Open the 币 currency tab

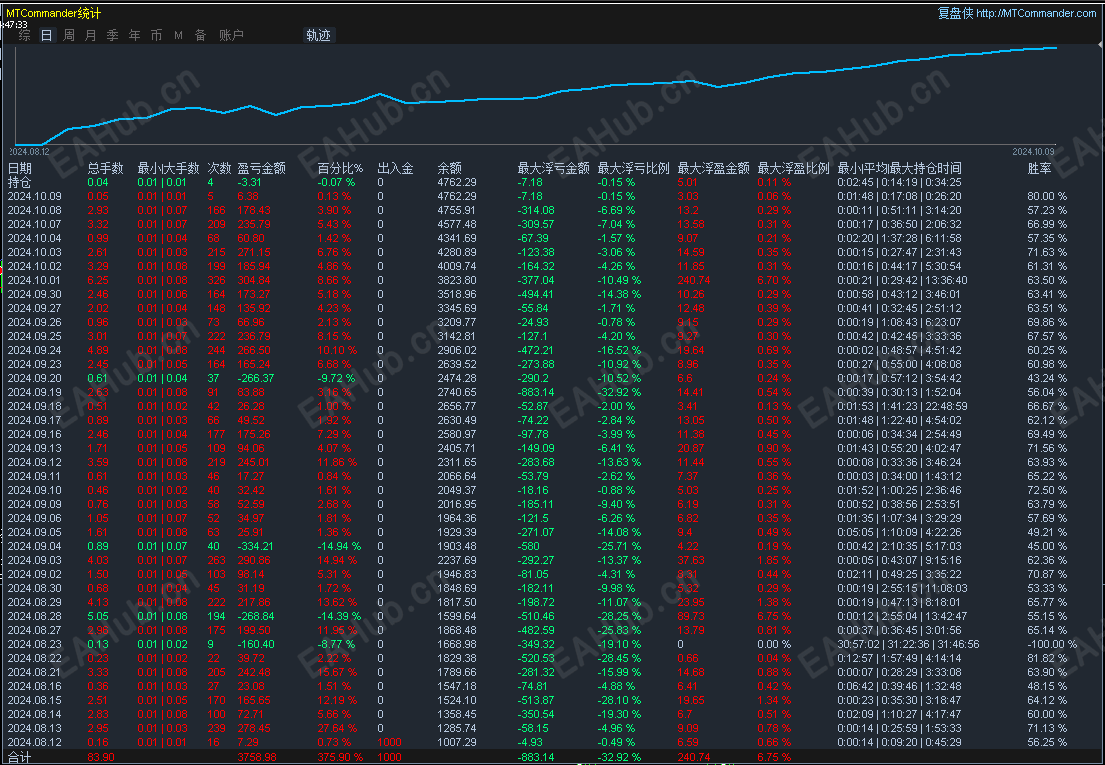pyautogui.click(x=156, y=35)
